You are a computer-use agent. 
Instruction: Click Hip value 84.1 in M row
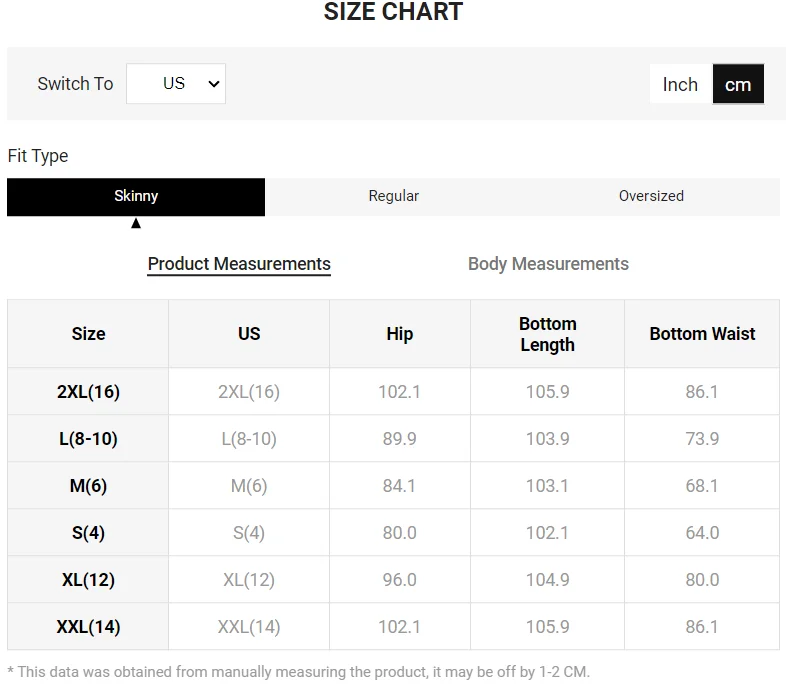point(400,486)
